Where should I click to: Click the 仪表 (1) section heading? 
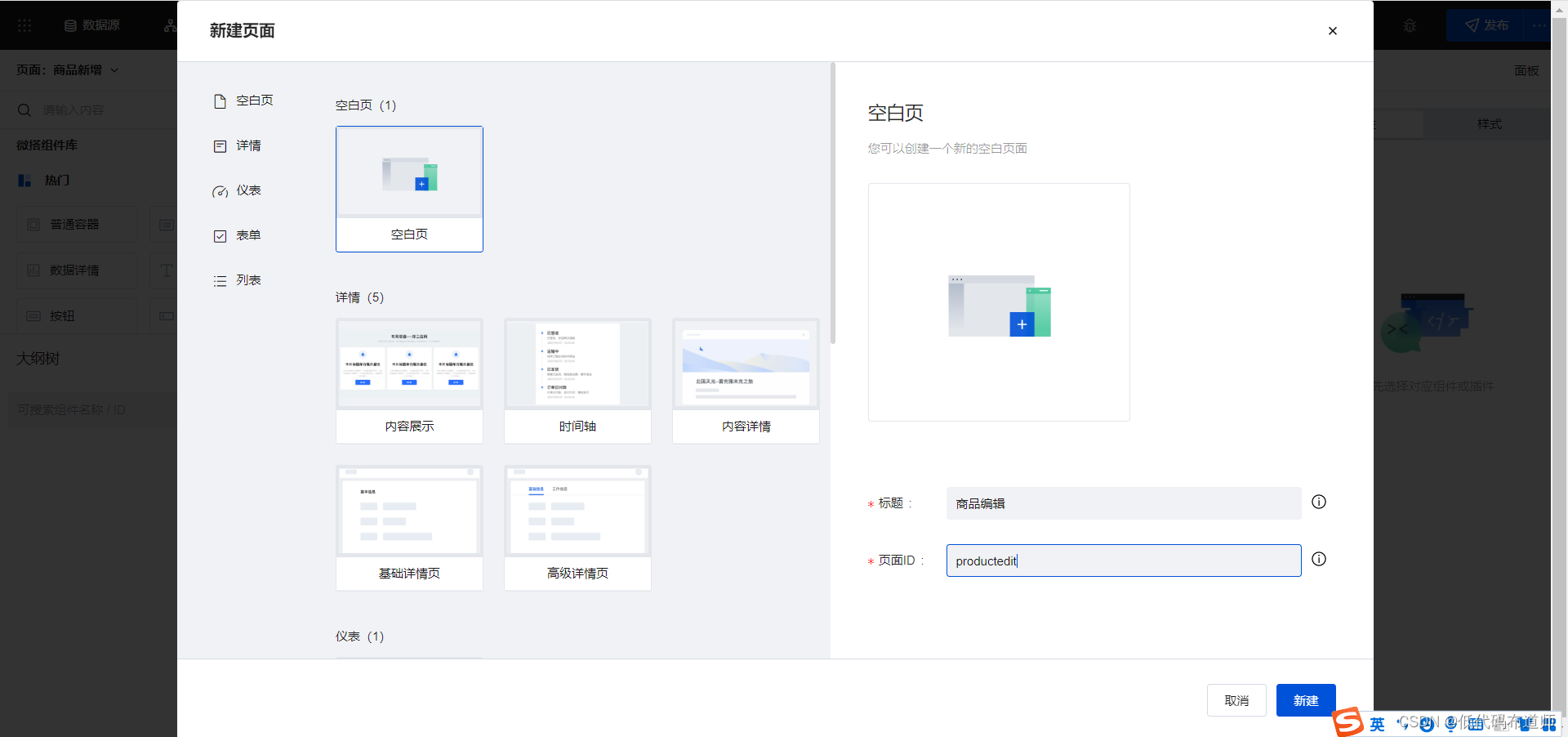tap(360, 636)
